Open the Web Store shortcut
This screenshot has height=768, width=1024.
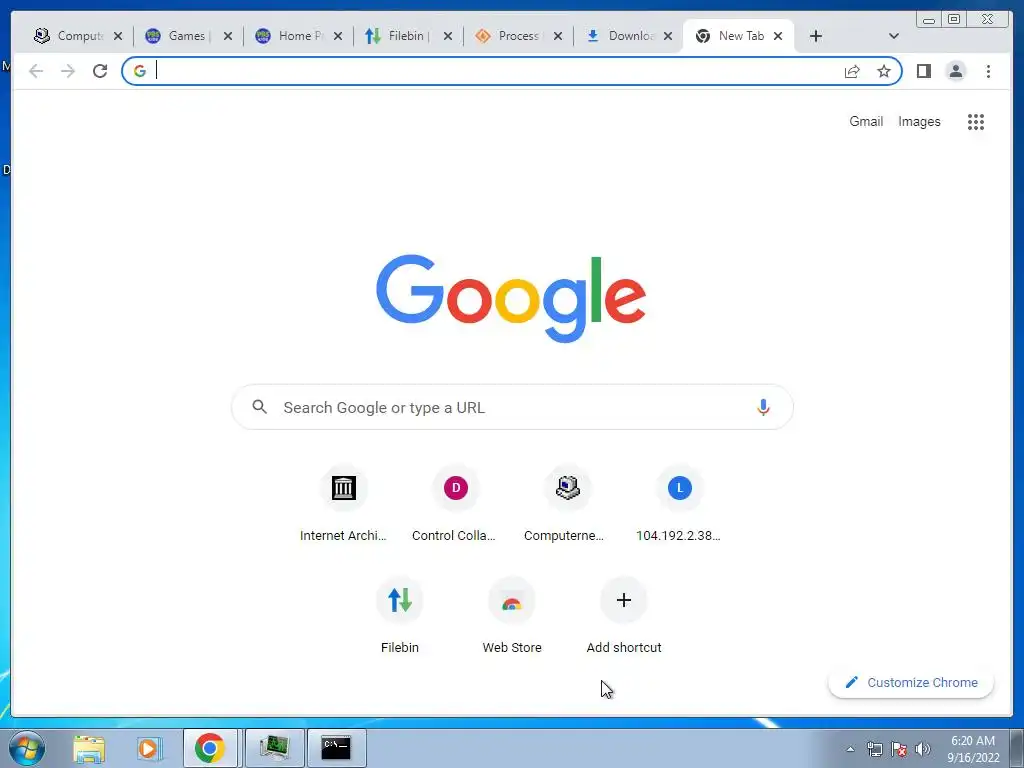click(512, 616)
